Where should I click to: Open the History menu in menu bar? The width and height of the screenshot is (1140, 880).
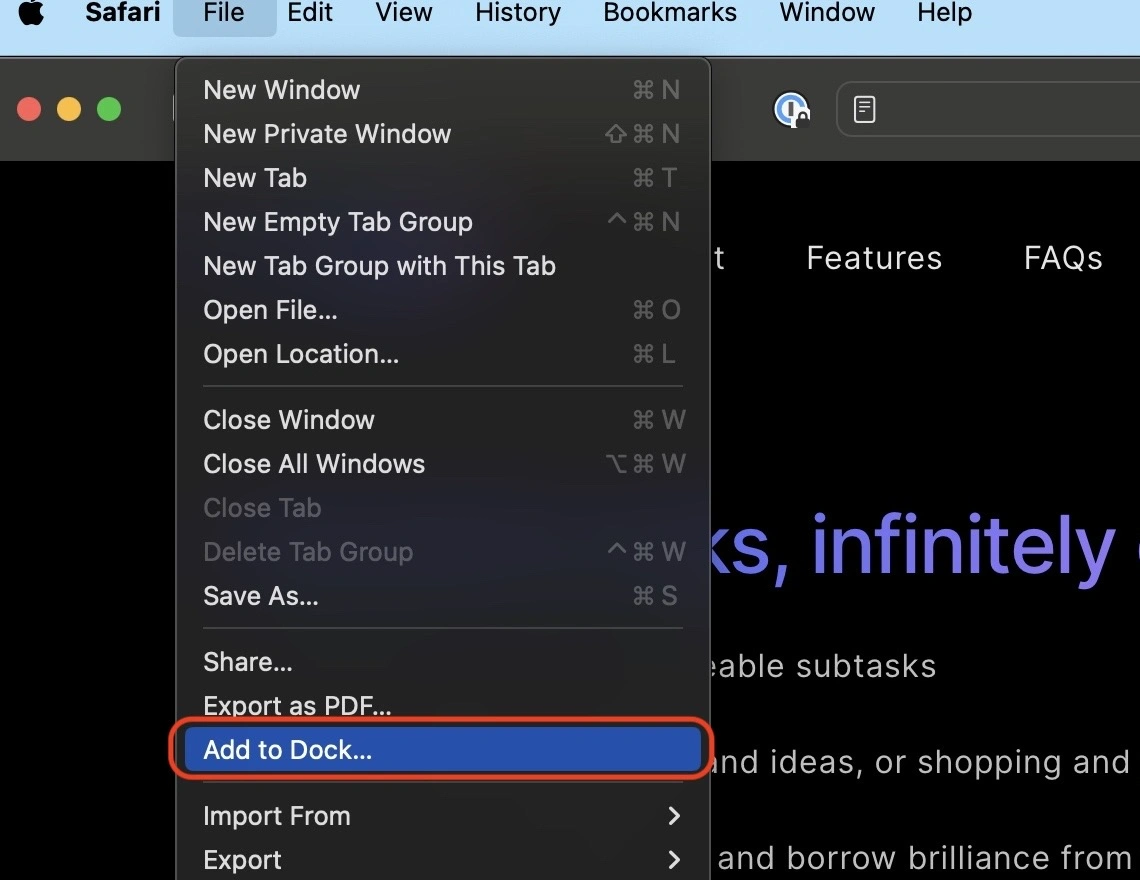pyautogui.click(x=517, y=14)
